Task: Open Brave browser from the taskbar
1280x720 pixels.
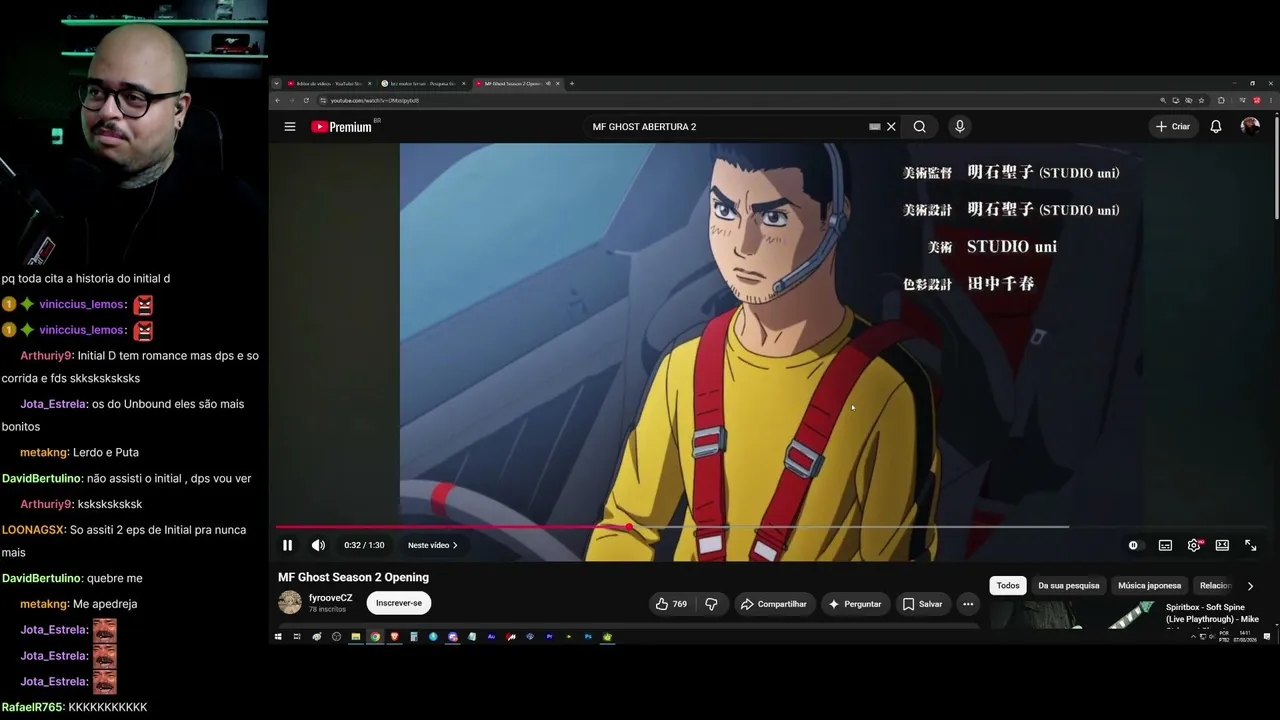Action: [x=394, y=637]
